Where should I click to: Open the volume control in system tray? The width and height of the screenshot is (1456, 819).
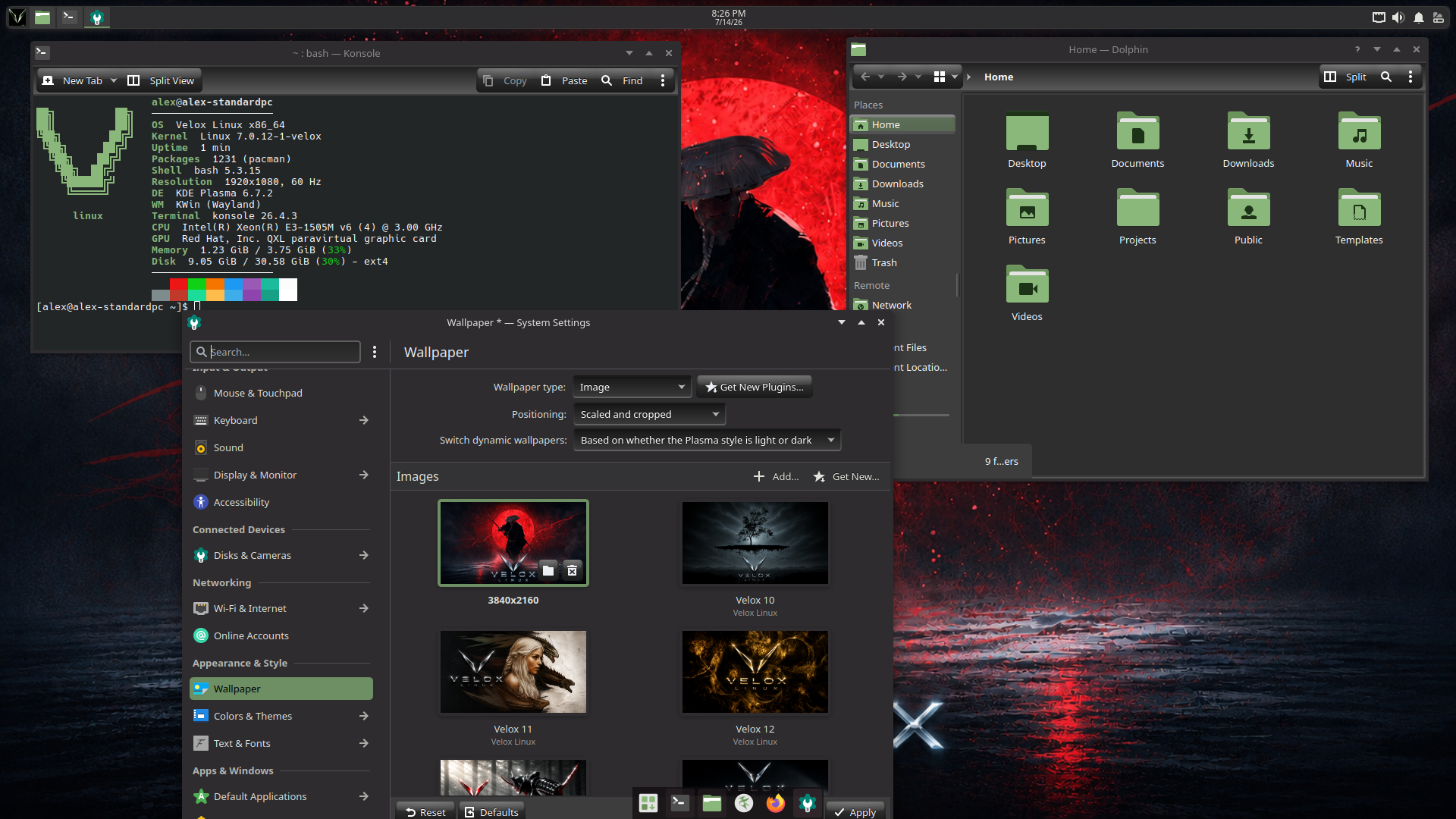click(x=1398, y=17)
